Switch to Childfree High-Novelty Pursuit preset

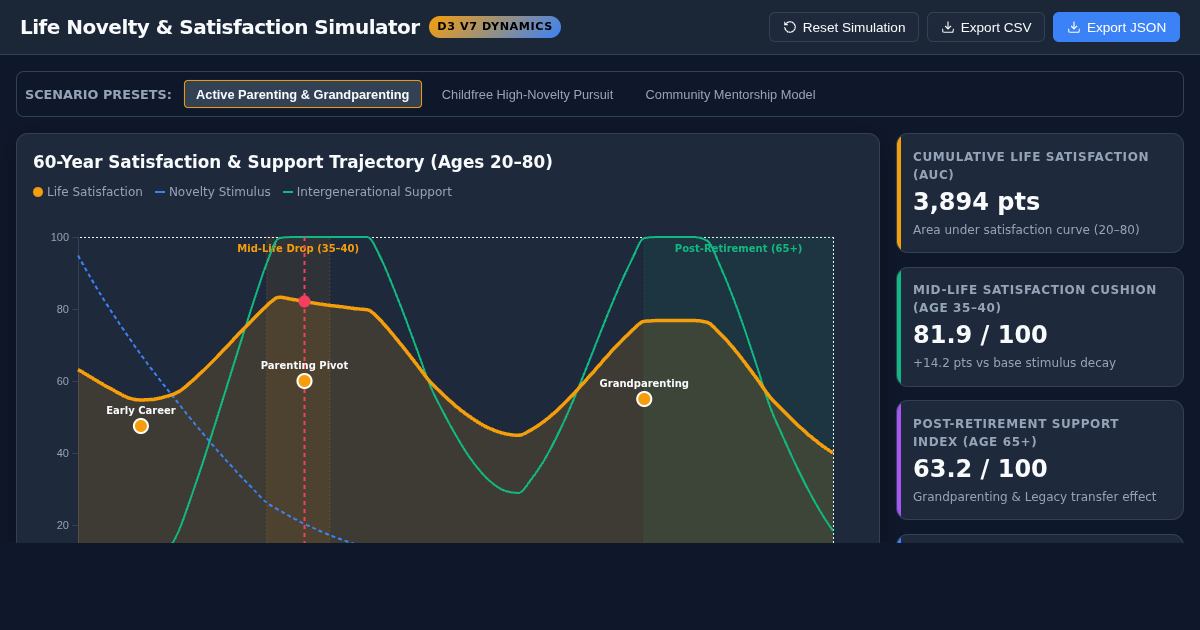tap(527, 94)
